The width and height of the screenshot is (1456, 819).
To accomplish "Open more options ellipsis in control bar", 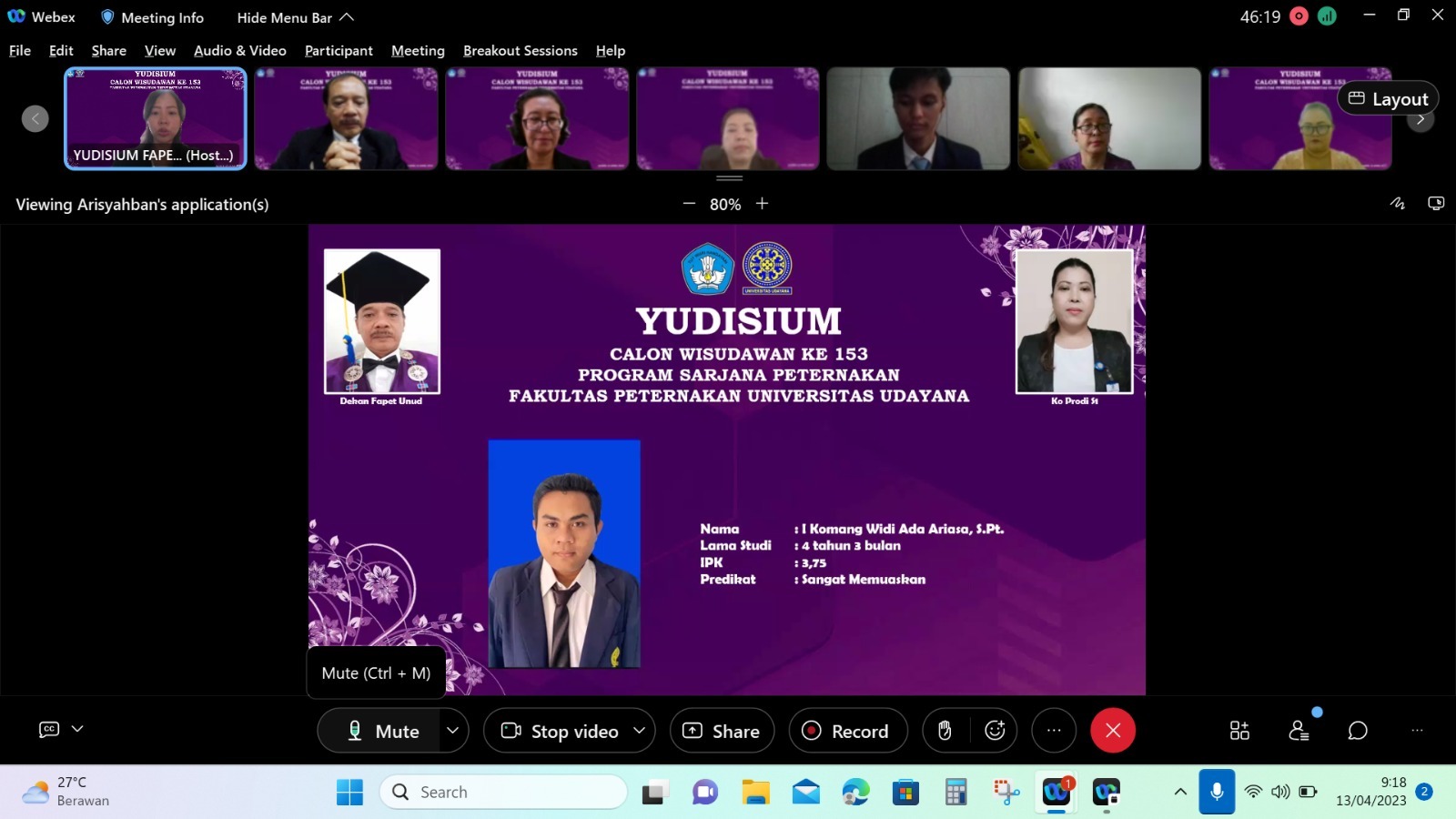I will point(1054,731).
